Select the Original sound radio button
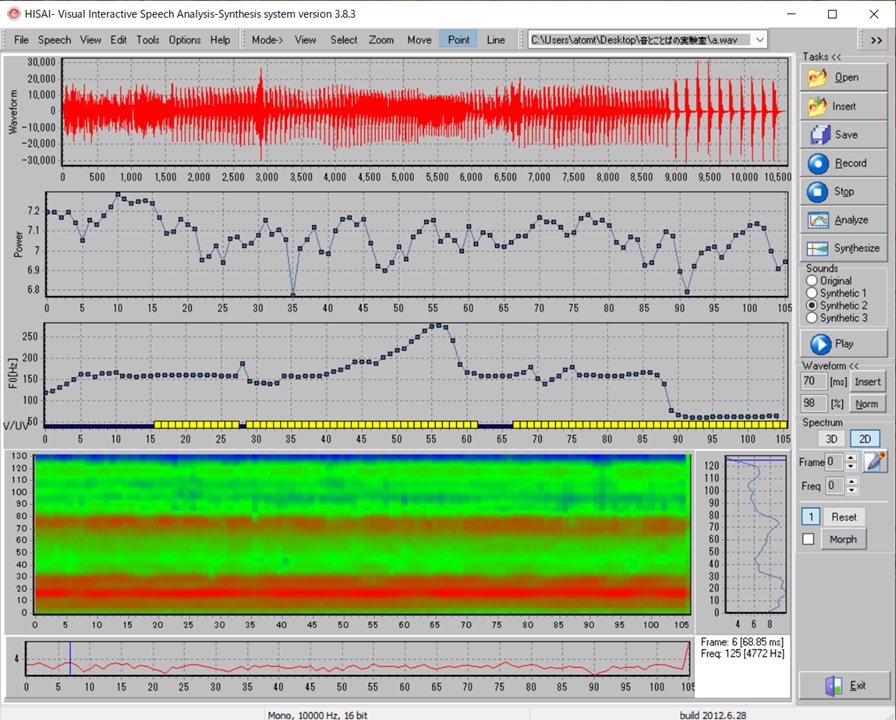This screenshot has width=896, height=720. coord(811,281)
